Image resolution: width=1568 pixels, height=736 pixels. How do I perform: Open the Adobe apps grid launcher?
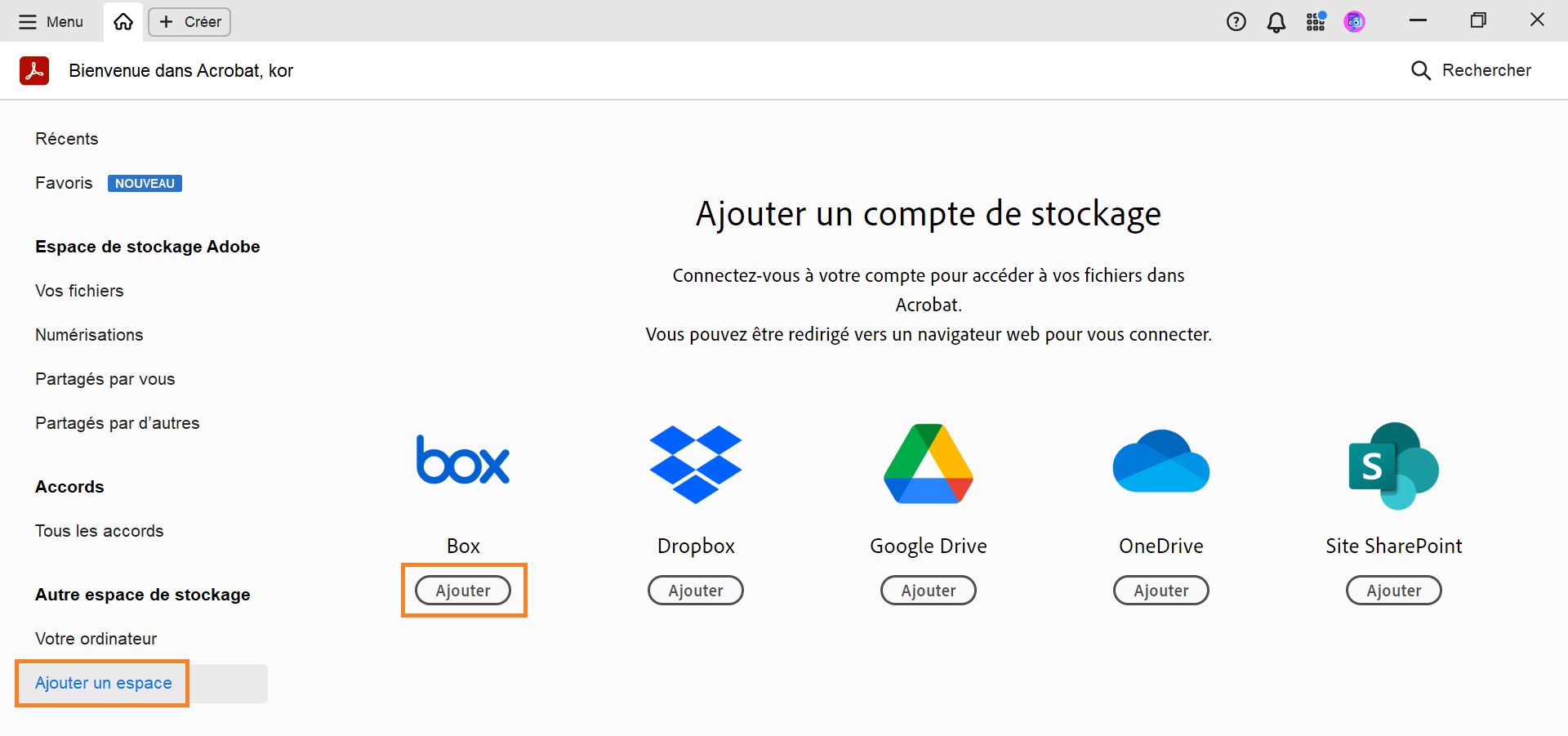[1316, 21]
